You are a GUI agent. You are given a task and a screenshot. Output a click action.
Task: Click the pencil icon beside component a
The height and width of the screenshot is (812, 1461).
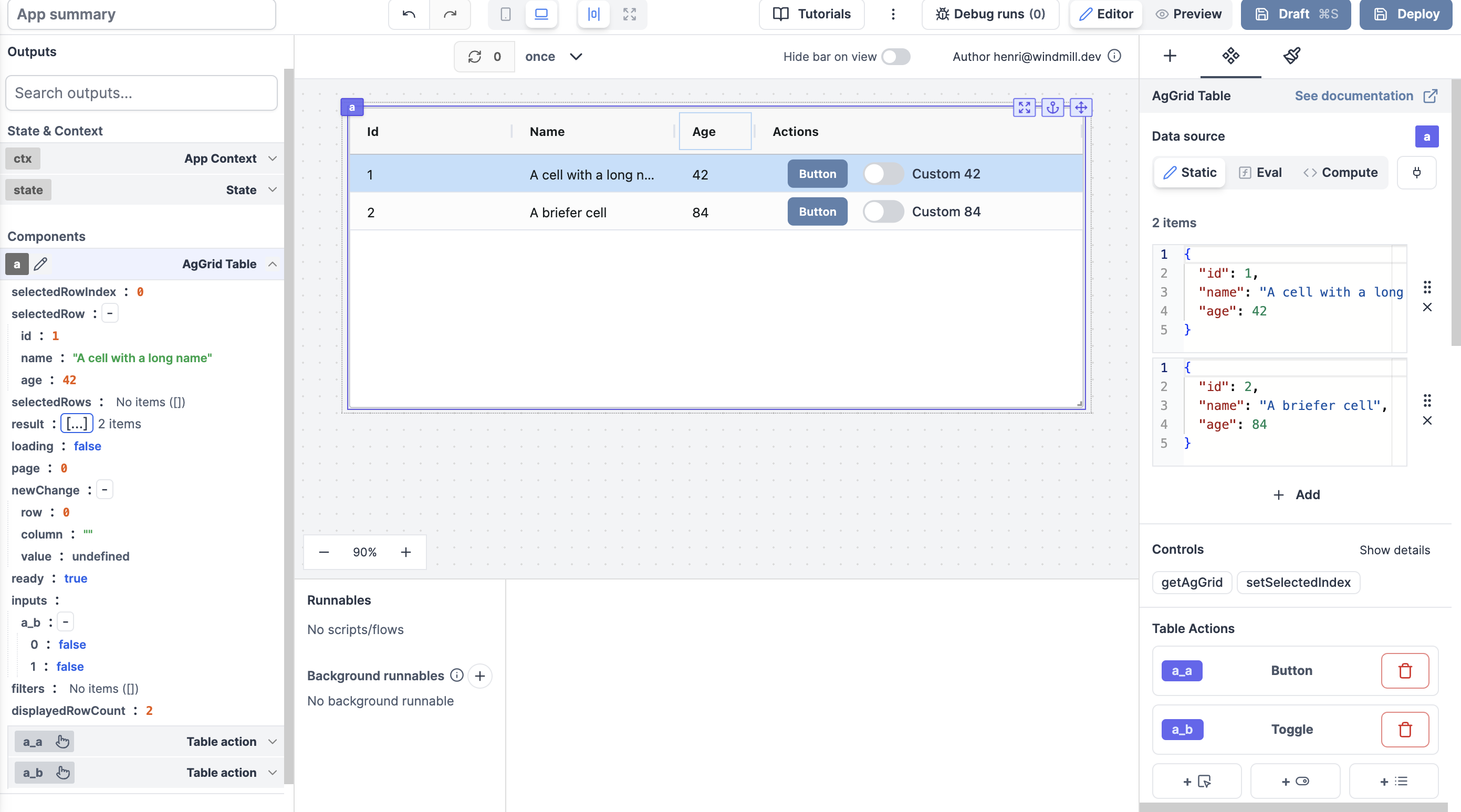pyautogui.click(x=40, y=264)
